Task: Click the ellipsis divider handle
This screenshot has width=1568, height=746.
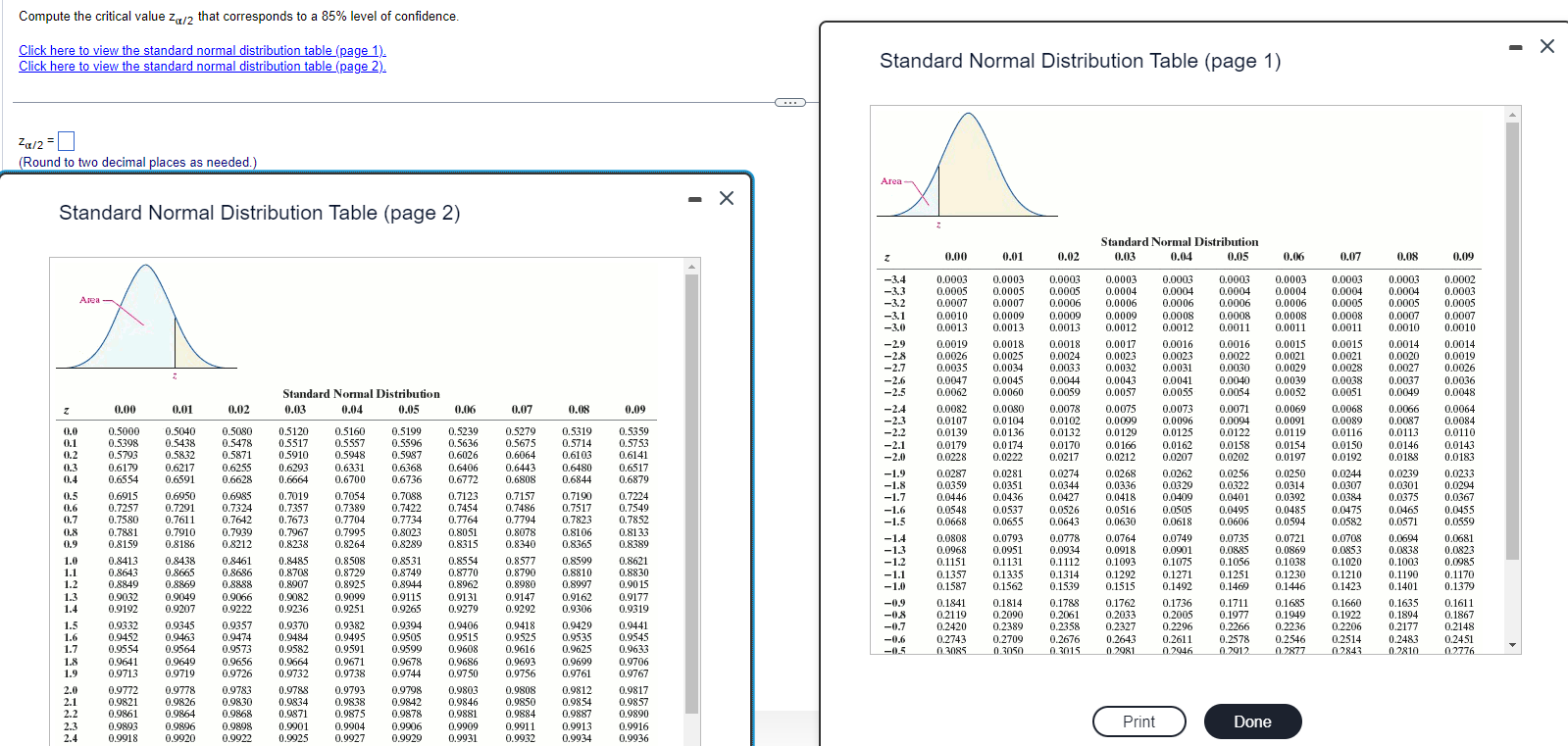Action: pos(790,102)
